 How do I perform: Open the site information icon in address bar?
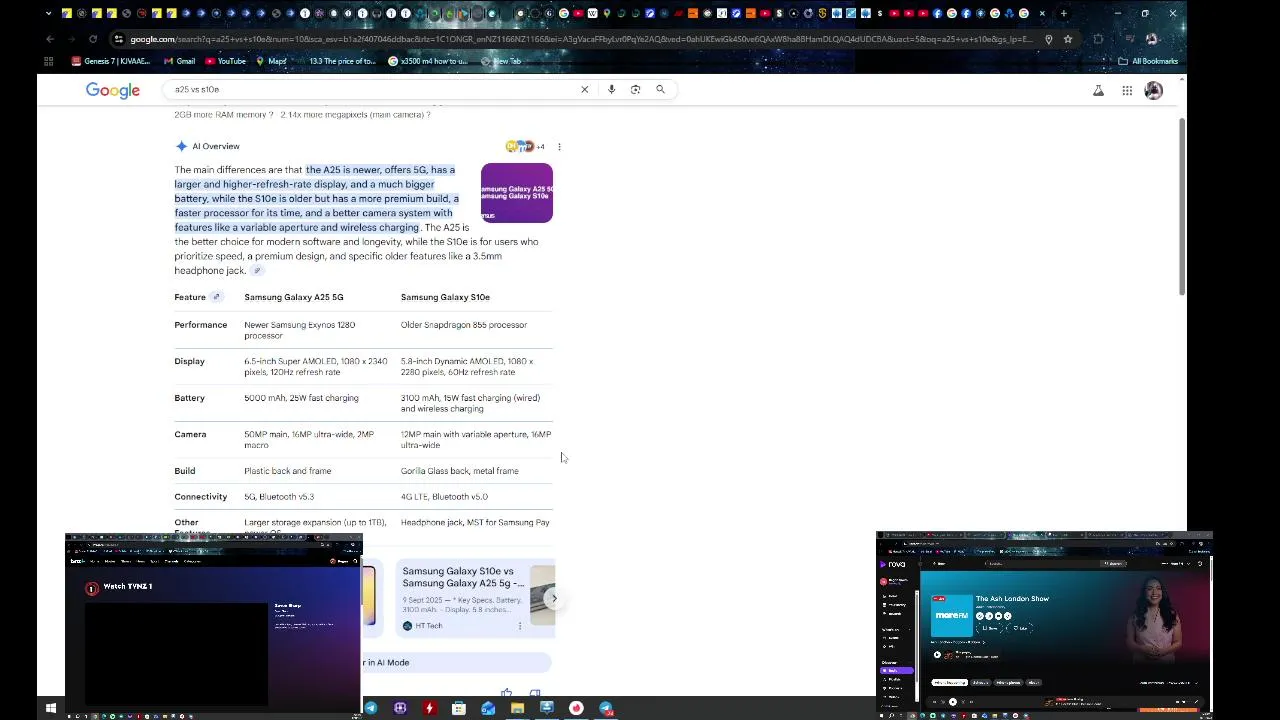tap(118, 39)
